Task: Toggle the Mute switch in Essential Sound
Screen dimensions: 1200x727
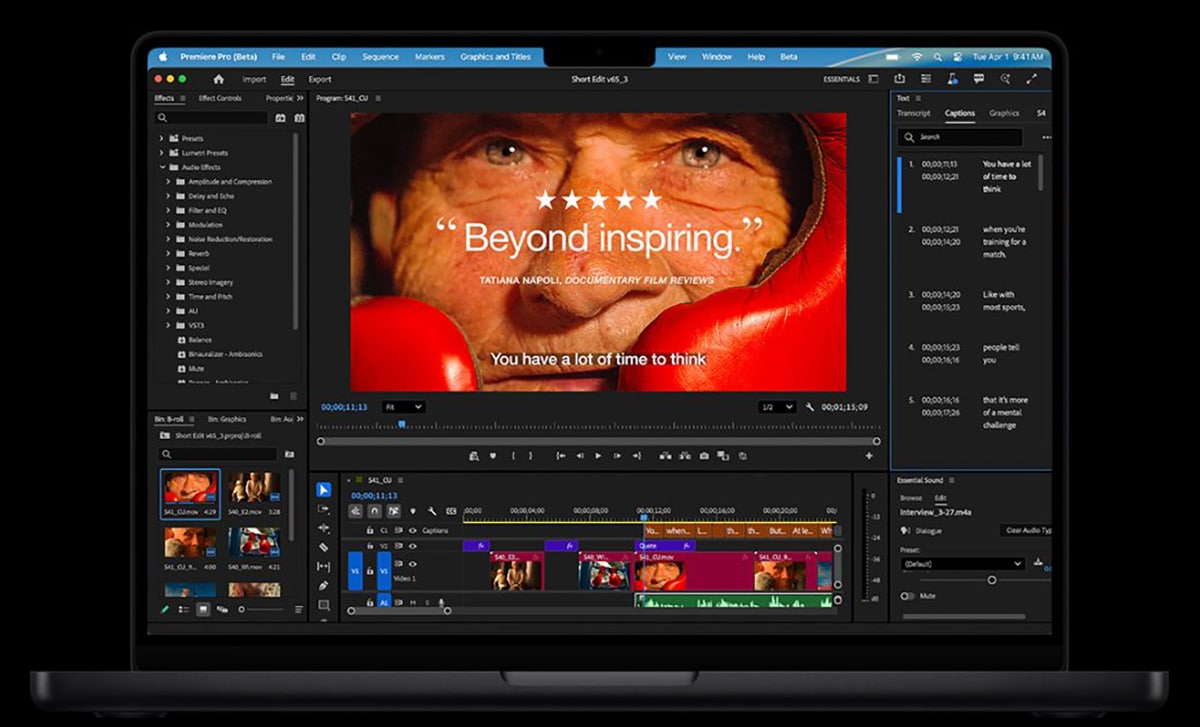Action: pos(908,596)
